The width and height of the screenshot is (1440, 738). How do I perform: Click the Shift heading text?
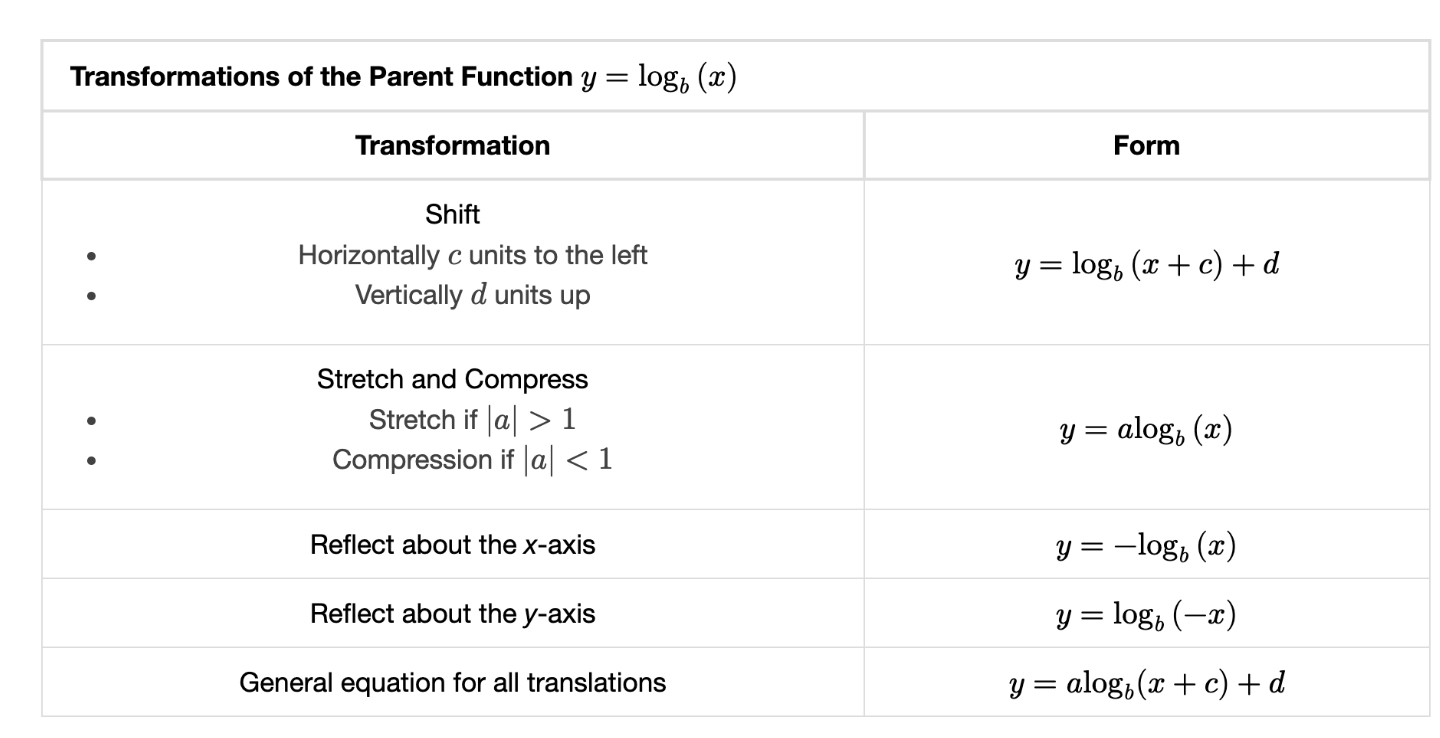pos(453,214)
